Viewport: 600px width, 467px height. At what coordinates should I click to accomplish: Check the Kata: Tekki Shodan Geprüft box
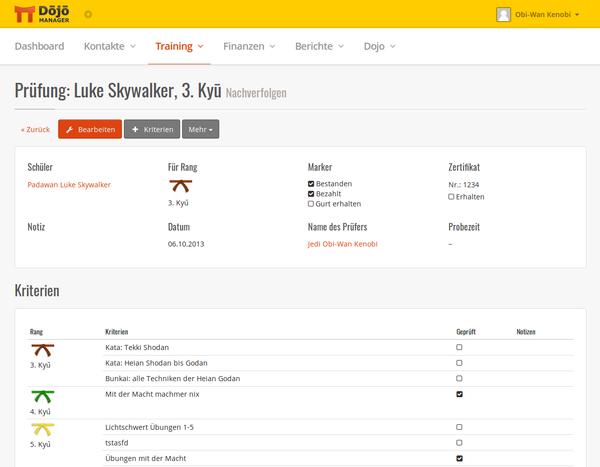tap(459, 347)
